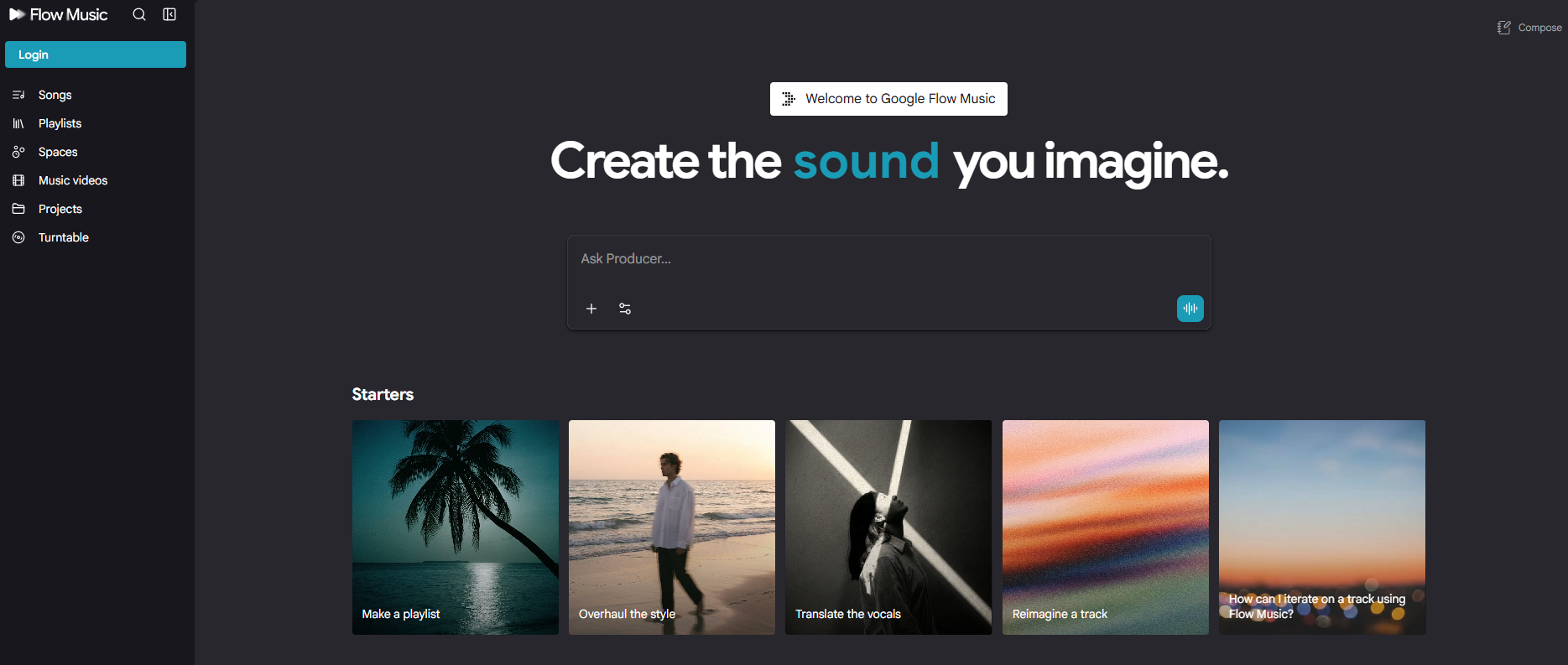Open search with the magnifier icon
Screen dimensions: 1568x665
click(139, 14)
